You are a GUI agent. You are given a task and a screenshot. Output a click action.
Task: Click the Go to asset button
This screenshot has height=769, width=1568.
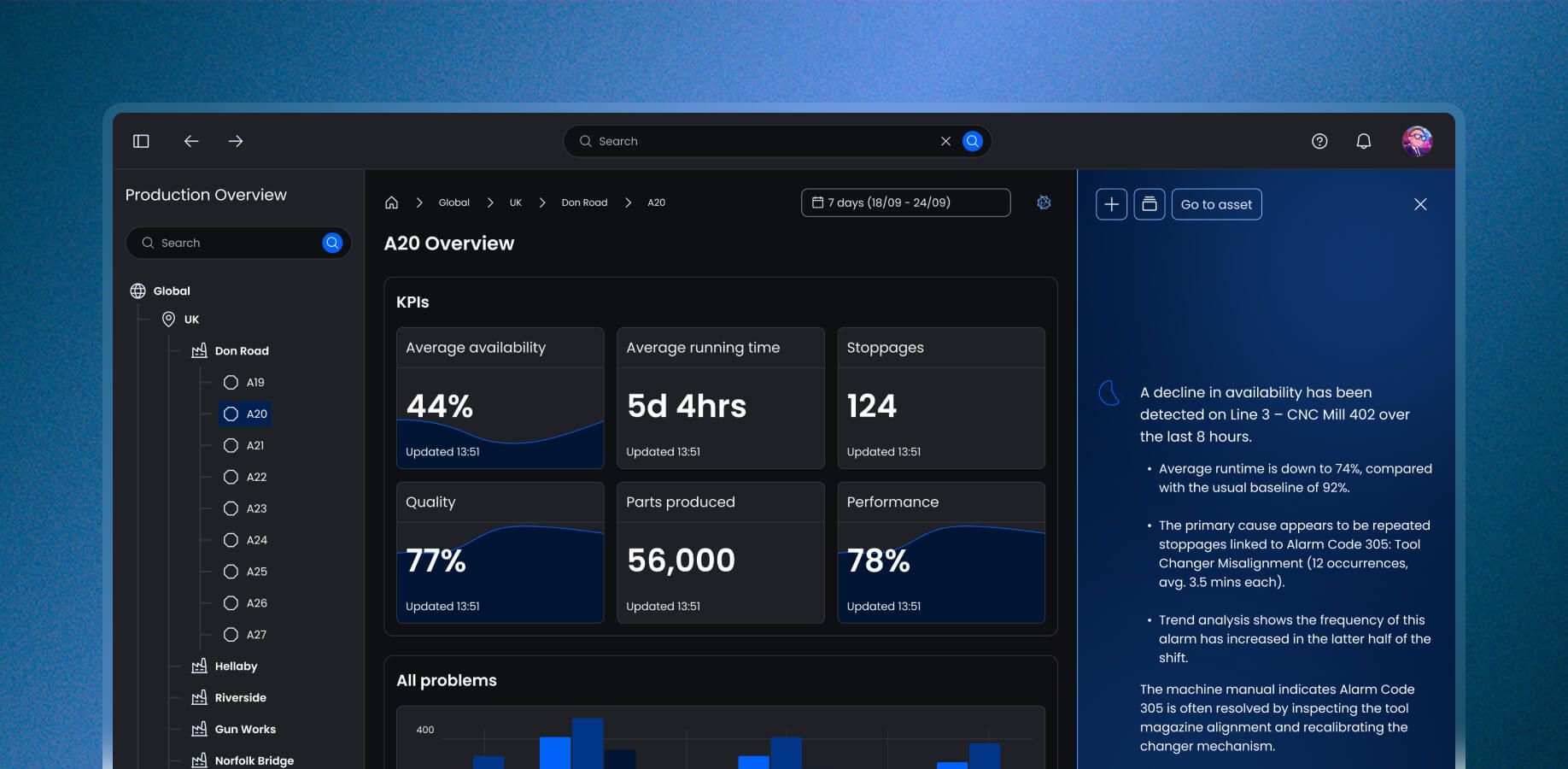(x=1216, y=204)
